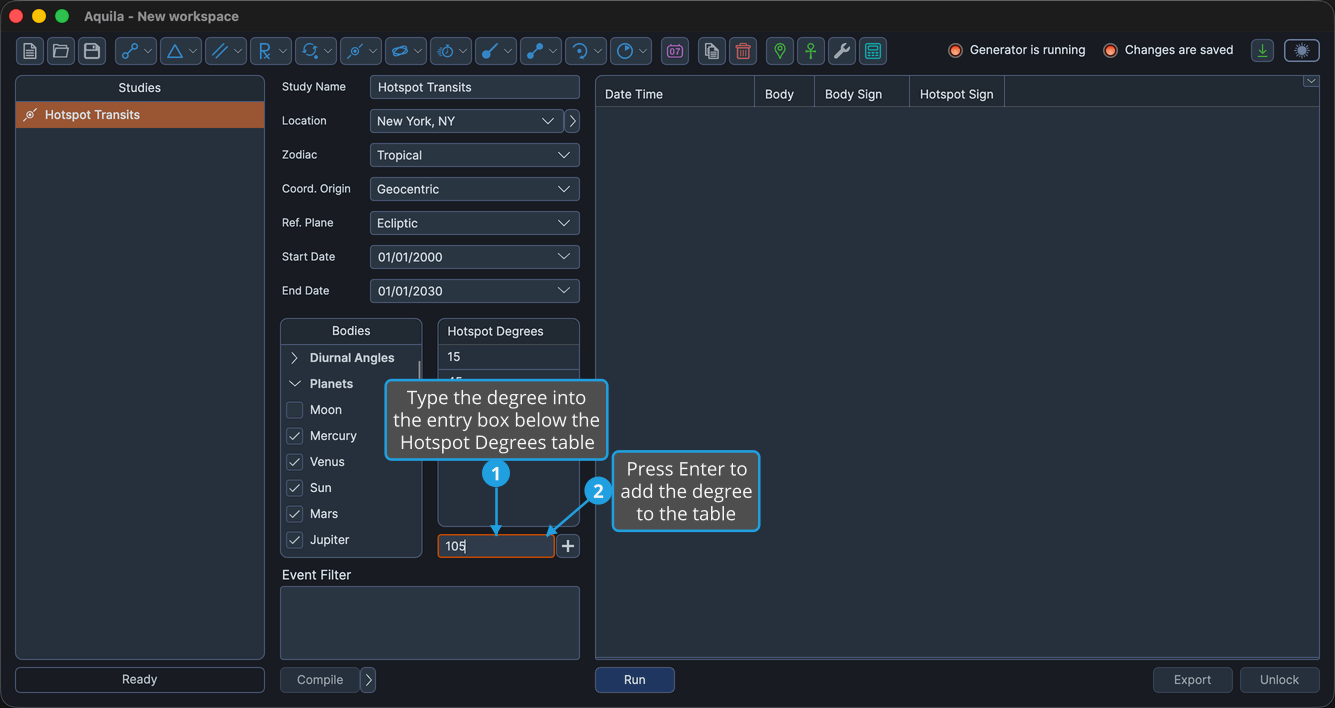Click the duplicate study copy icon
The width and height of the screenshot is (1335, 708).
712,51
